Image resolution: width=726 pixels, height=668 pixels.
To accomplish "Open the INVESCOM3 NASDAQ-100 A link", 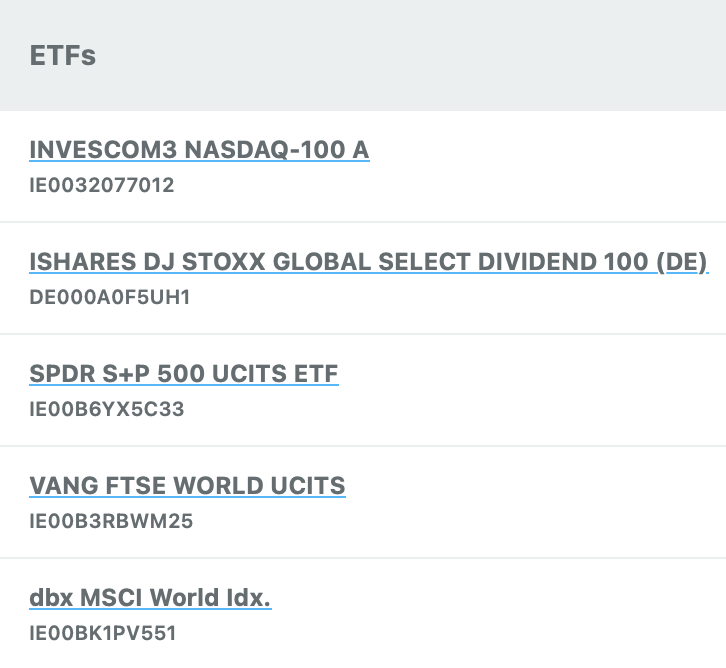I will pyautogui.click(x=199, y=150).
